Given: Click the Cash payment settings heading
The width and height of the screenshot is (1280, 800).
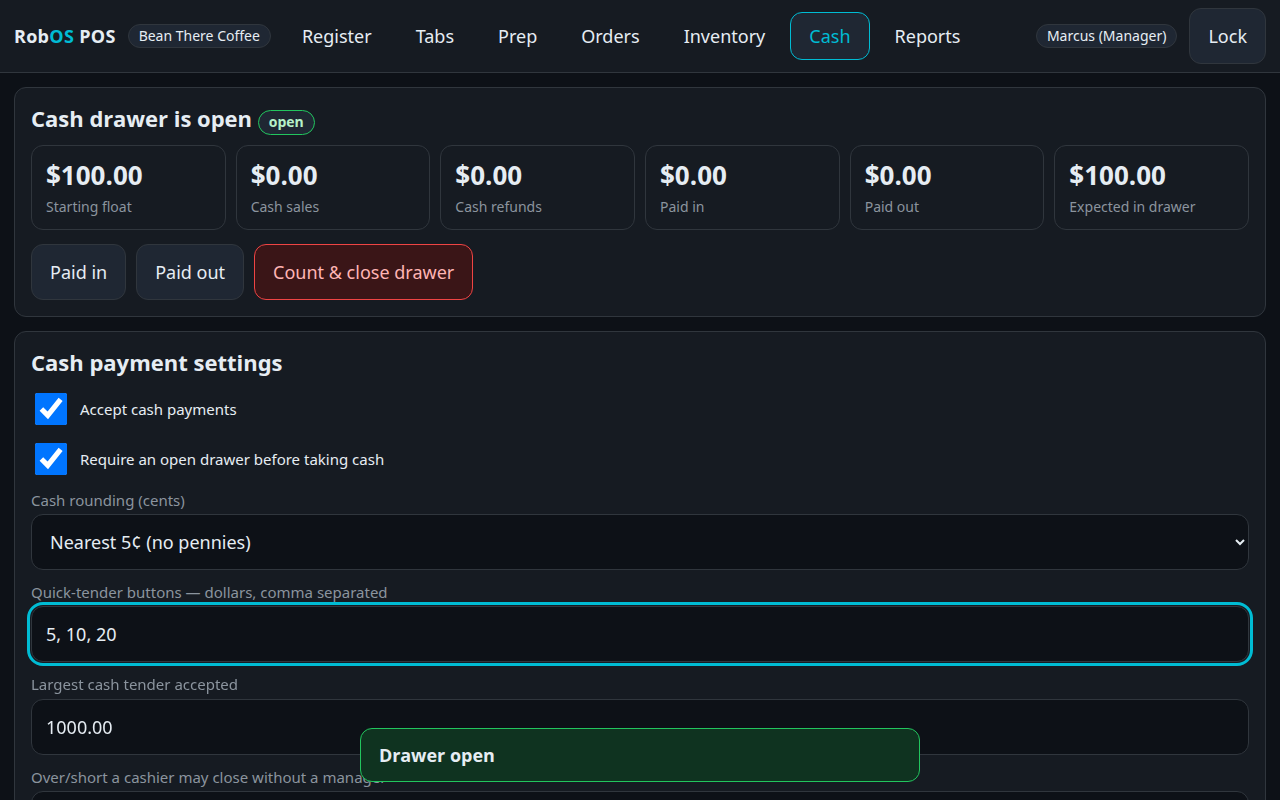Looking at the screenshot, I should pyautogui.click(x=157, y=363).
